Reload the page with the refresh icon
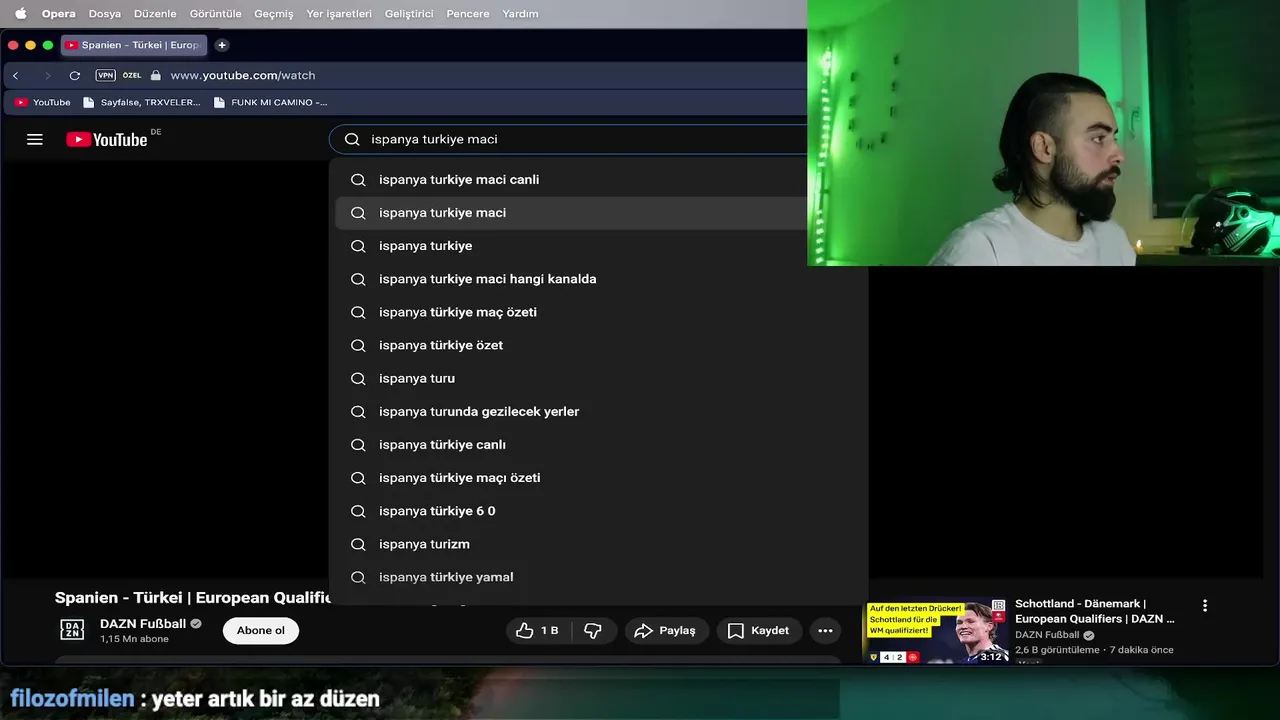The width and height of the screenshot is (1280, 720). tap(74, 75)
